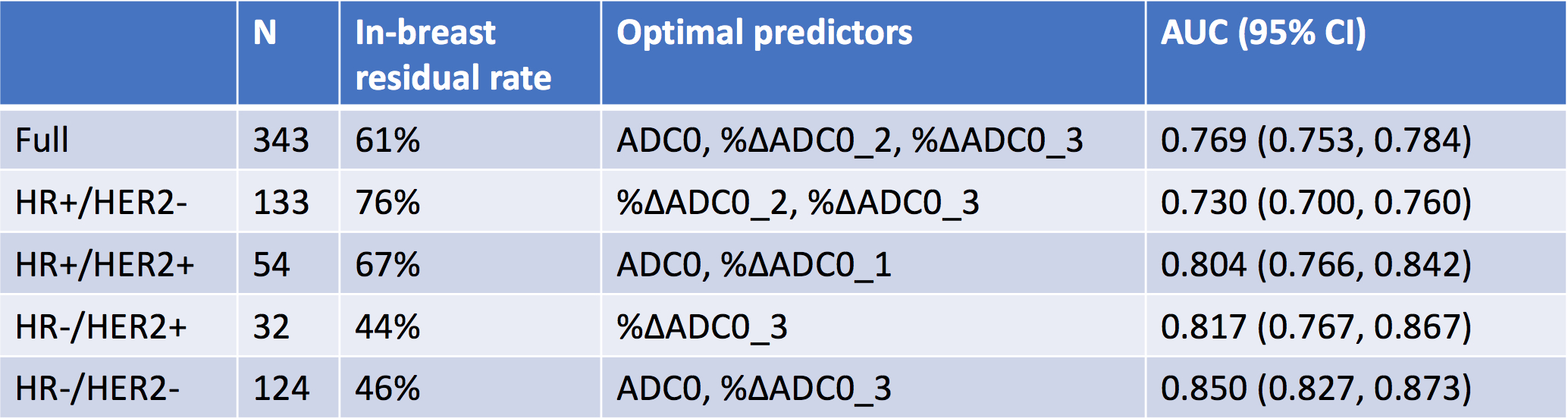Click the 76% residual rate cell
The height and width of the screenshot is (419, 1568).
(x=387, y=203)
